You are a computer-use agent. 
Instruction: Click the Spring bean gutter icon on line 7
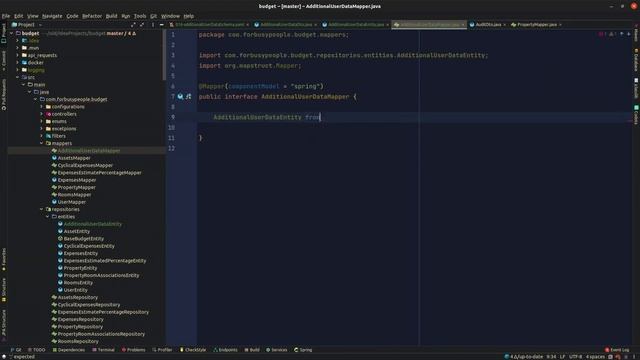point(188,97)
